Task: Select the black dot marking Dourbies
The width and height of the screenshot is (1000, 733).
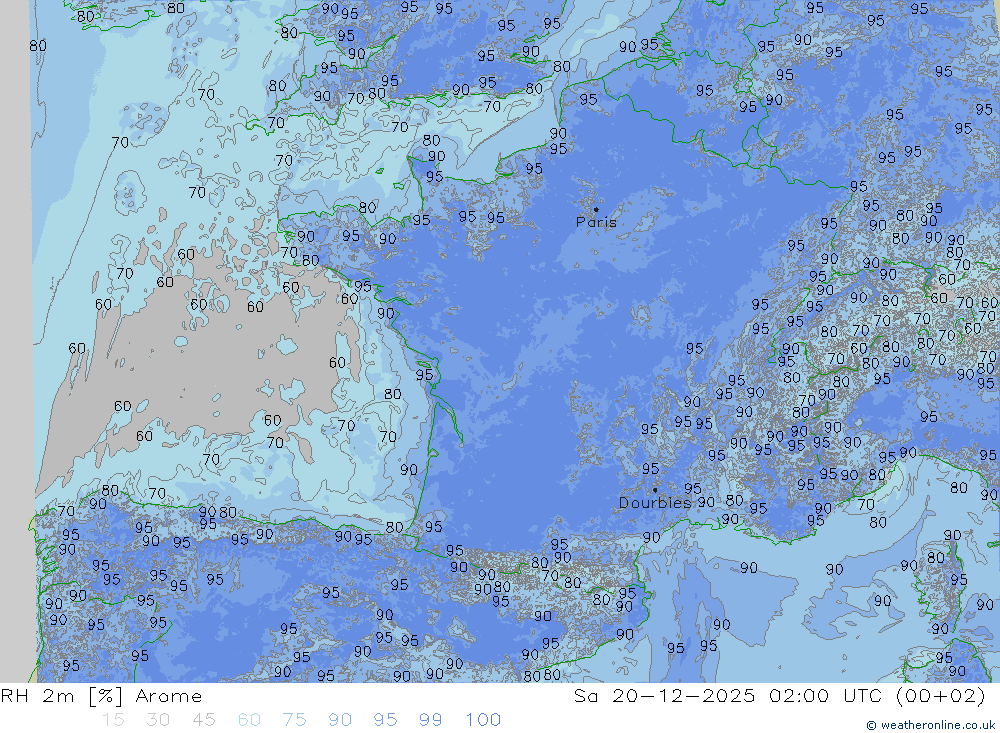Action: coord(655,490)
